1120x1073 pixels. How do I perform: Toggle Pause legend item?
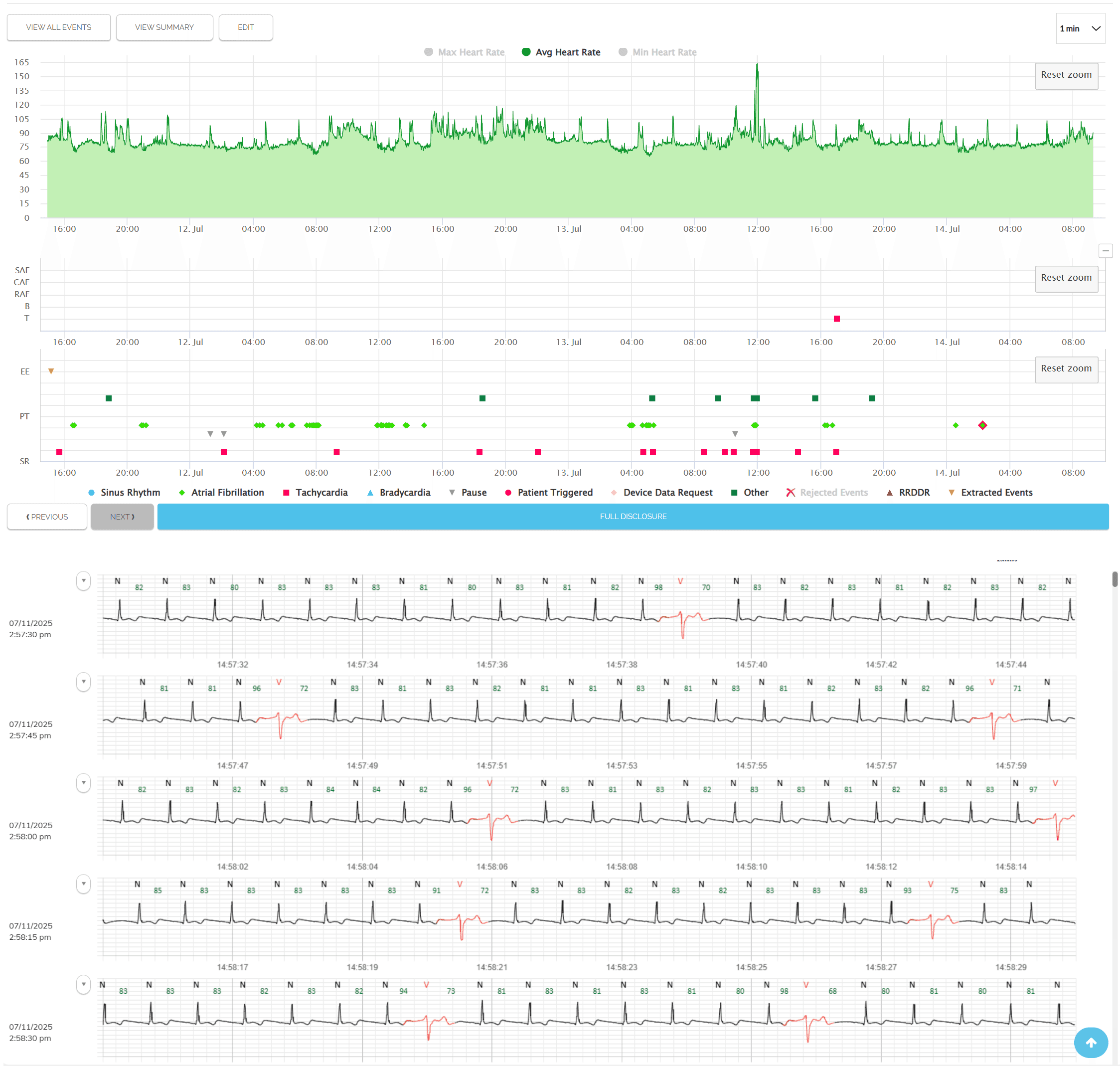(468, 492)
